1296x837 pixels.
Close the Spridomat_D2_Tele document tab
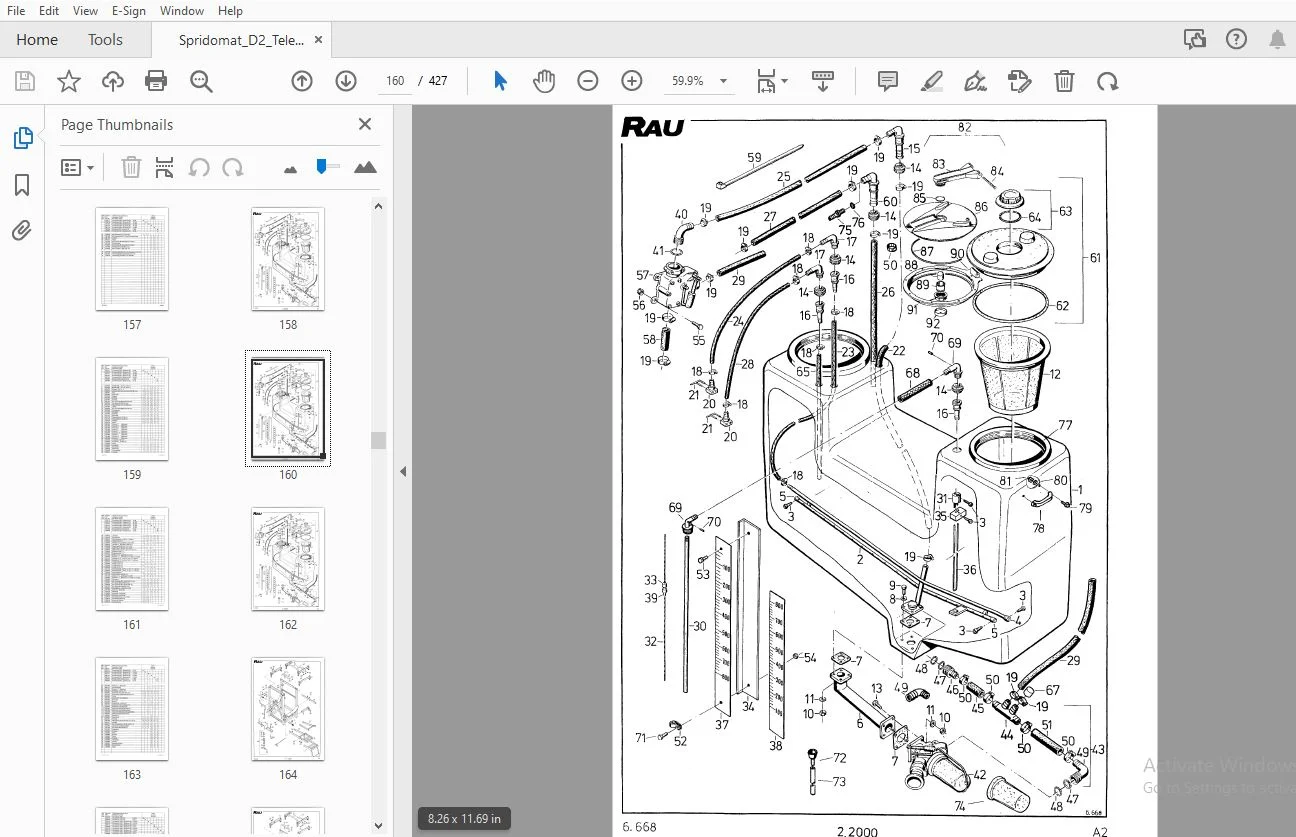point(318,40)
